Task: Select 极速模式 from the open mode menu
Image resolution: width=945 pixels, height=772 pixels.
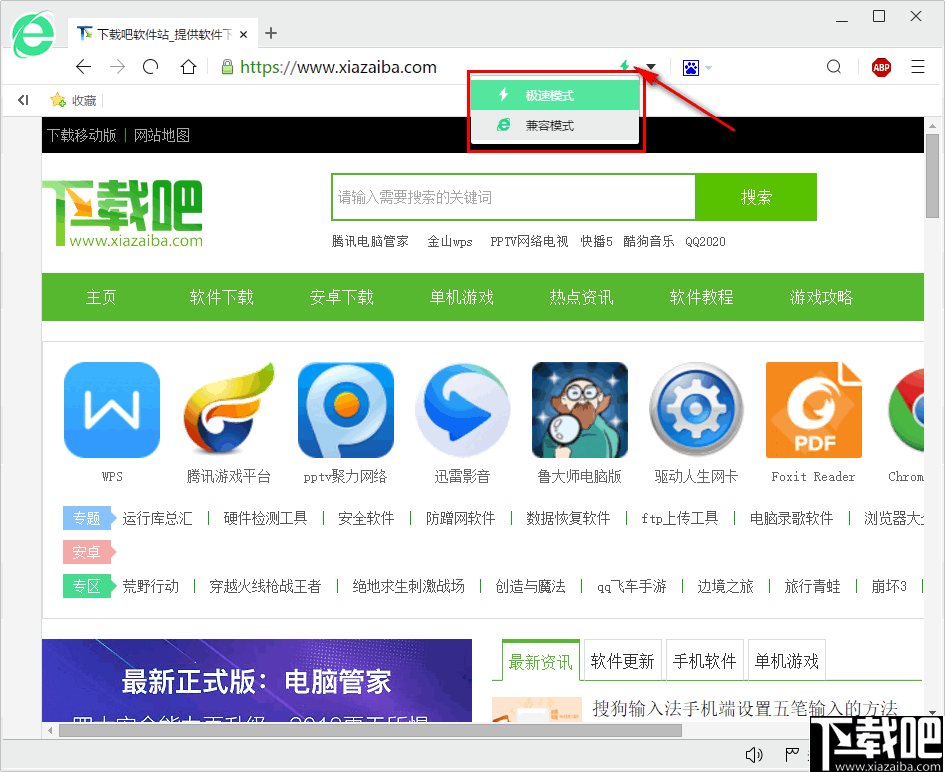Action: [x=555, y=94]
